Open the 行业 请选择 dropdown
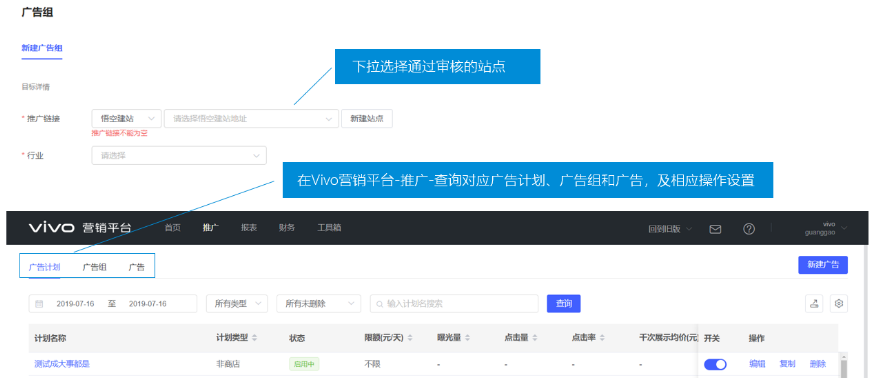Viewport: 869px width, 392px height. click(179, 156)
